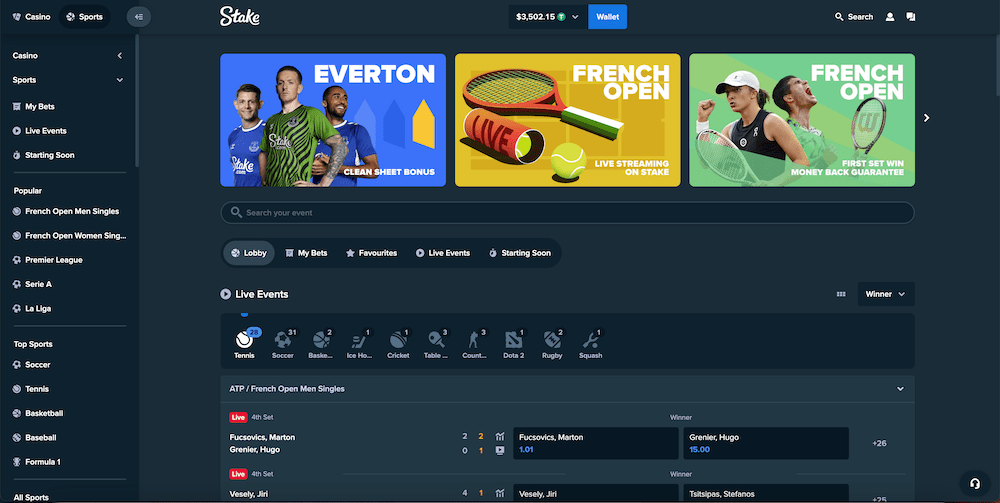Select Ice Hockey live sport icon
This screenshot has width=1000, height=503.
[360, 344]
